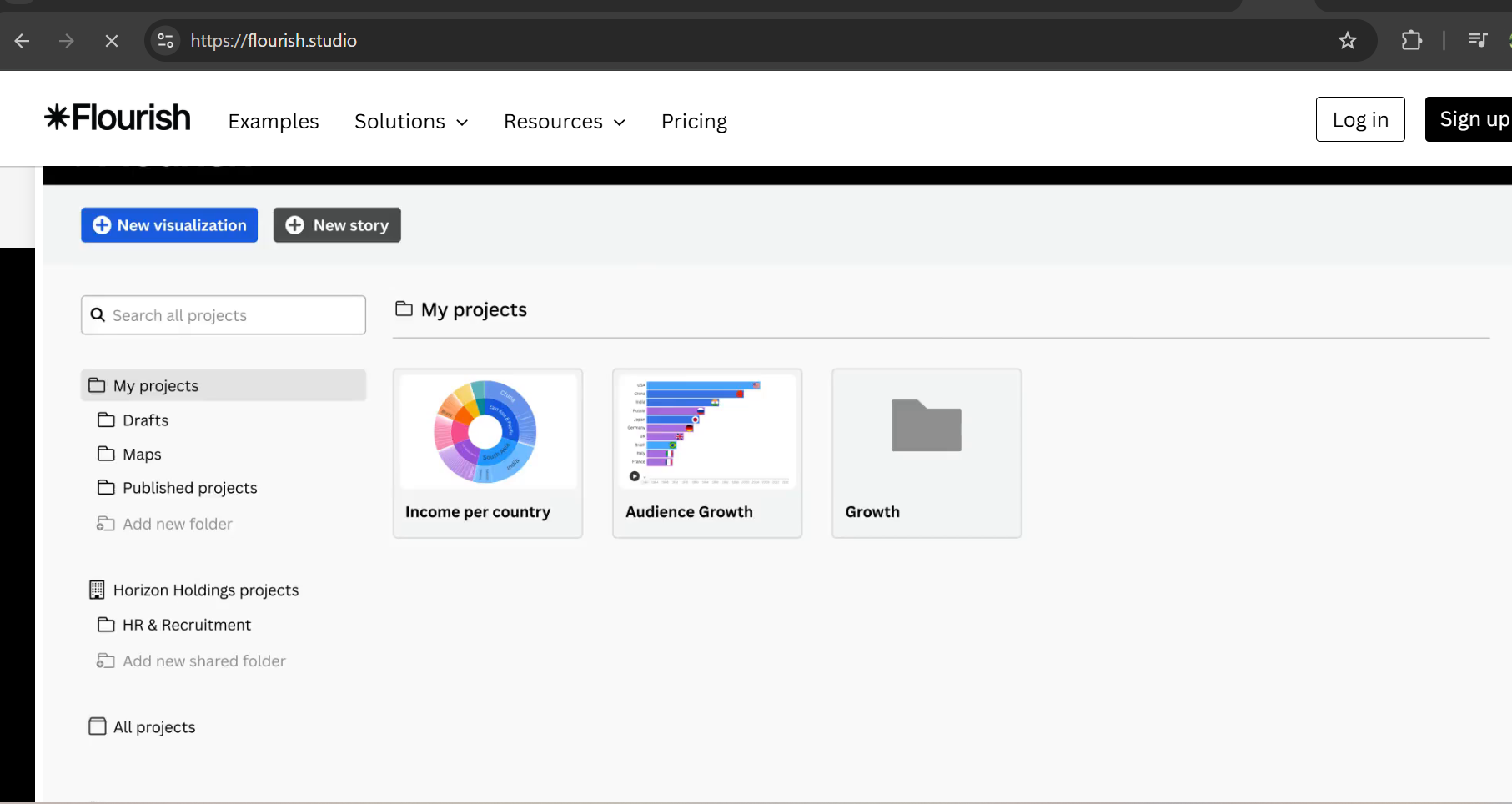Create a New visualization

pyautogui.click(x=169, y=225)
